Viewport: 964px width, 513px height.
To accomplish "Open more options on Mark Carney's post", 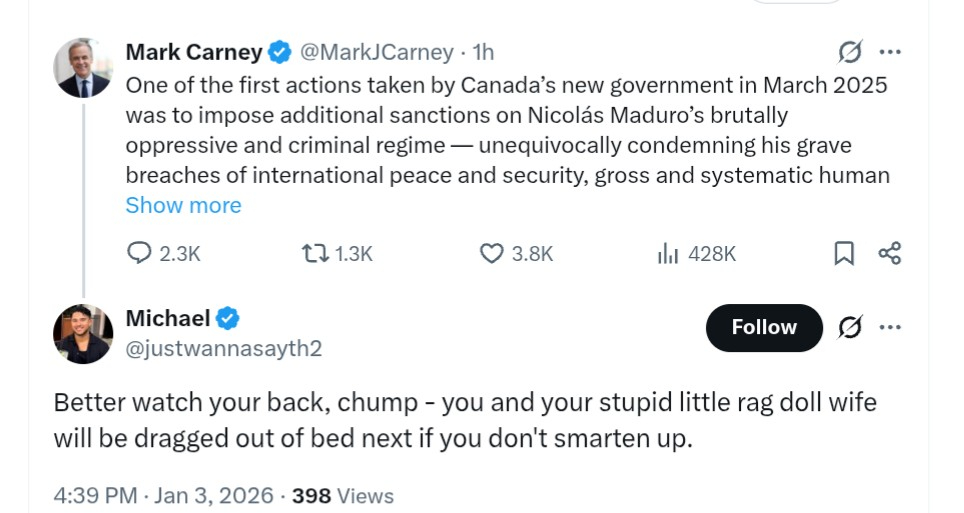I will 889,52.
